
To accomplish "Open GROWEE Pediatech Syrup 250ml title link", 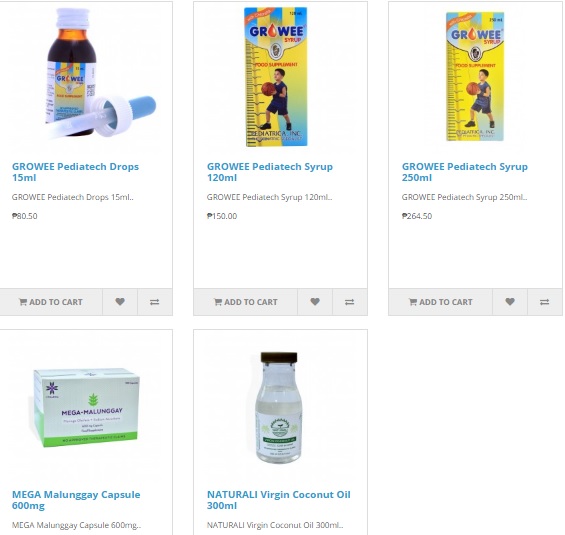I will pos(465,172).
